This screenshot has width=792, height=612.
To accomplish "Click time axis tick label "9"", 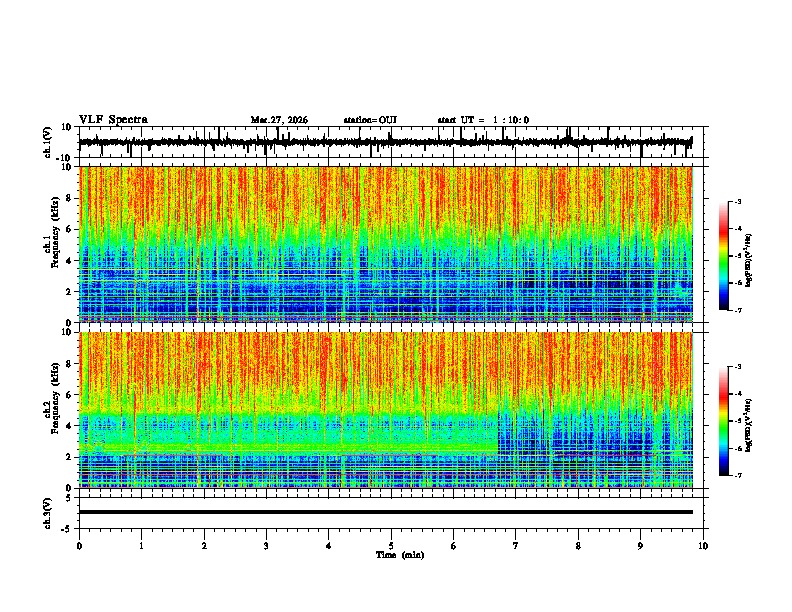I will (x=640, y=546).
